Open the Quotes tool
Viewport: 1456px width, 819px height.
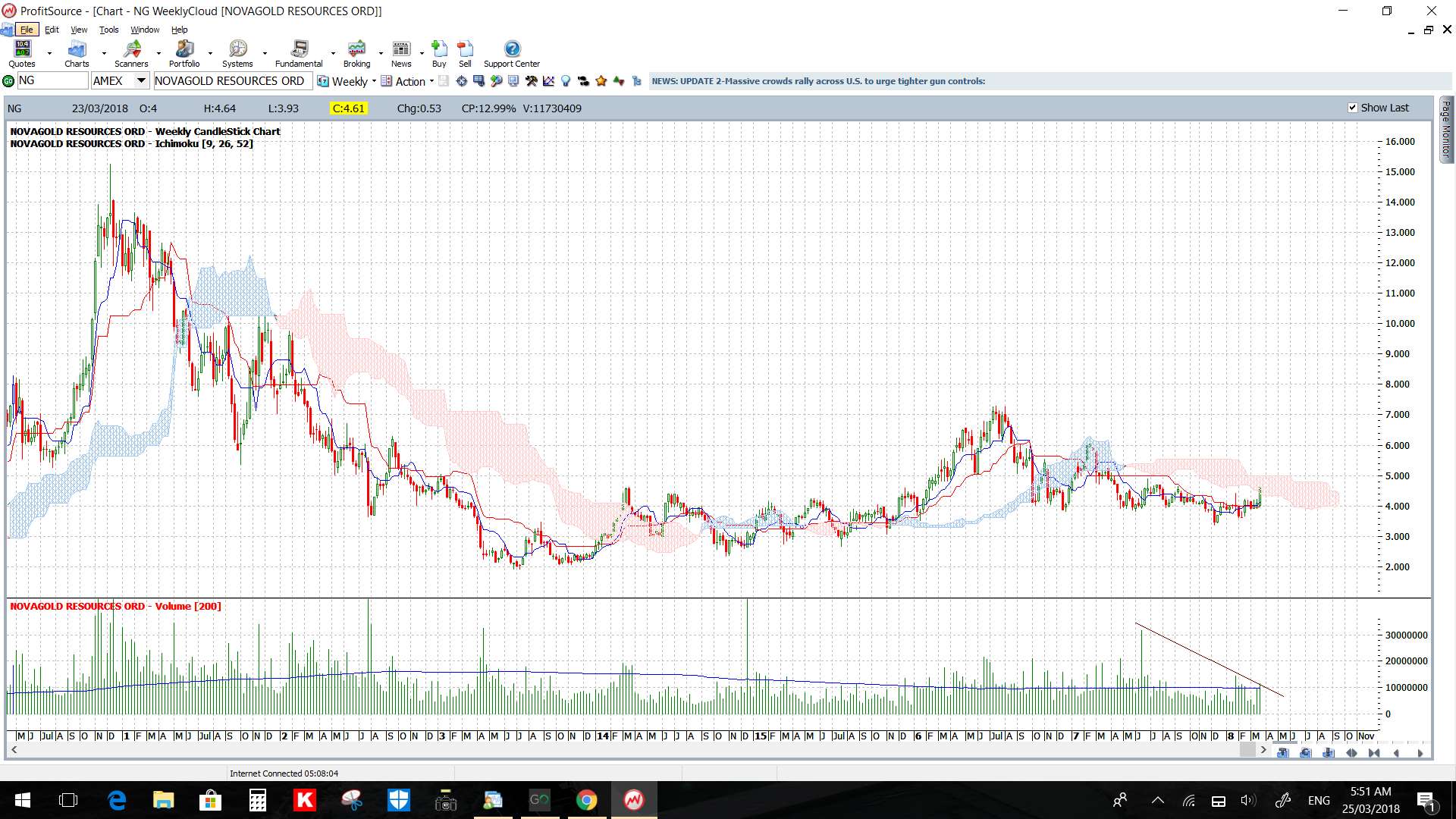(22, 55)
